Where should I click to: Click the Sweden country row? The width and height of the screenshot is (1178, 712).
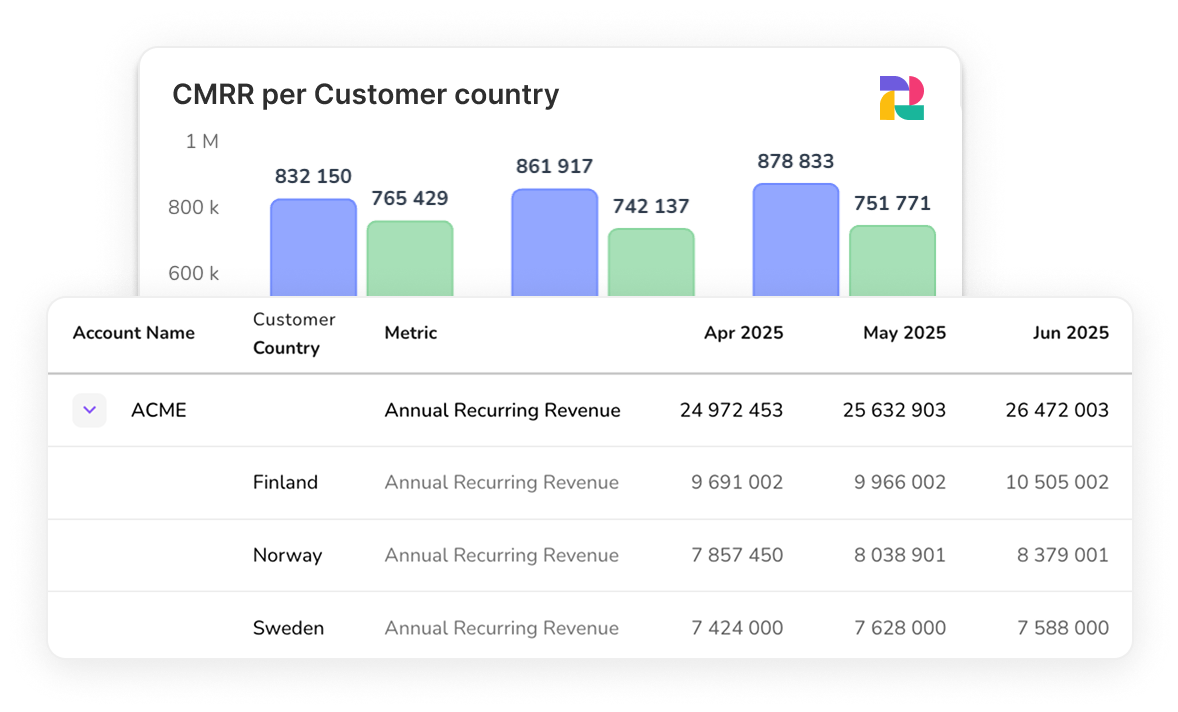click(288, 628)
